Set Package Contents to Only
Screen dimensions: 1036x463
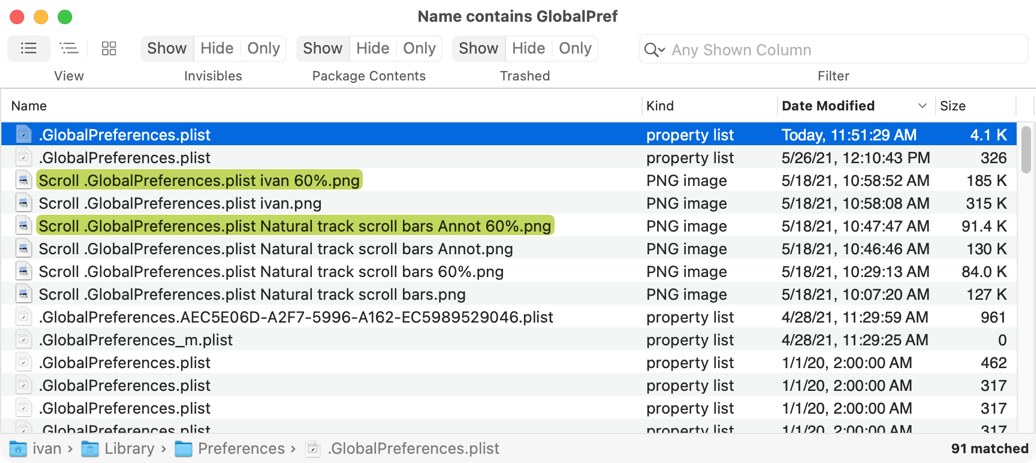[419, 48]
